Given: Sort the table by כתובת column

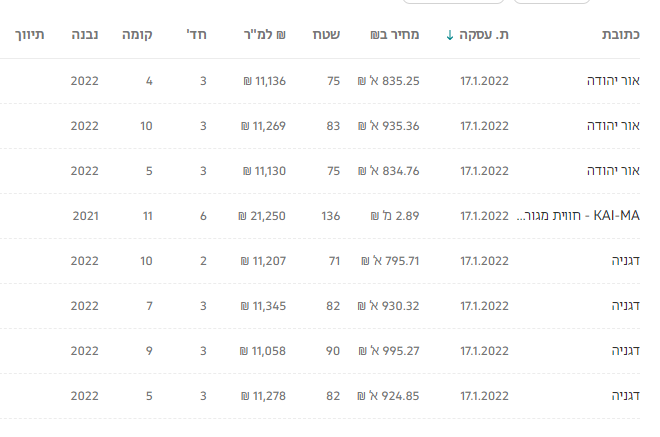Looking at the screenshot, I should point(620,36).
